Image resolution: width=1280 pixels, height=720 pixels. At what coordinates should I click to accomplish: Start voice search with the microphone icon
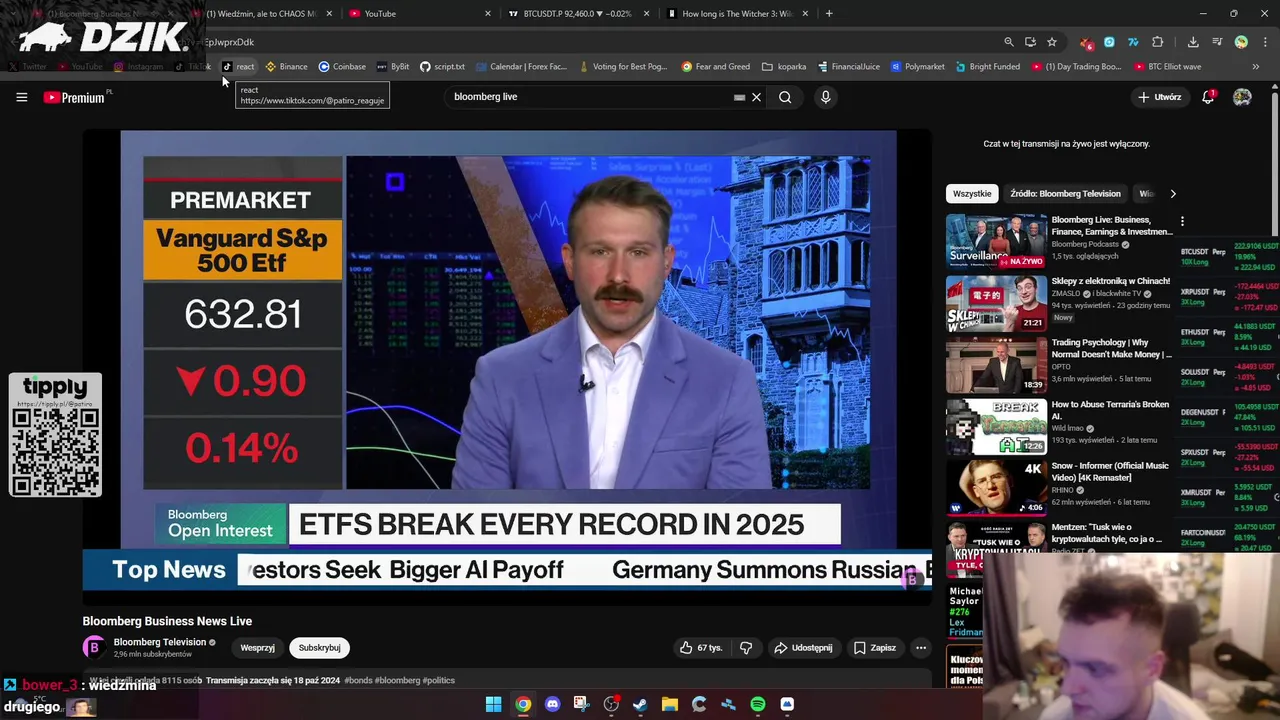pos(825,97)
